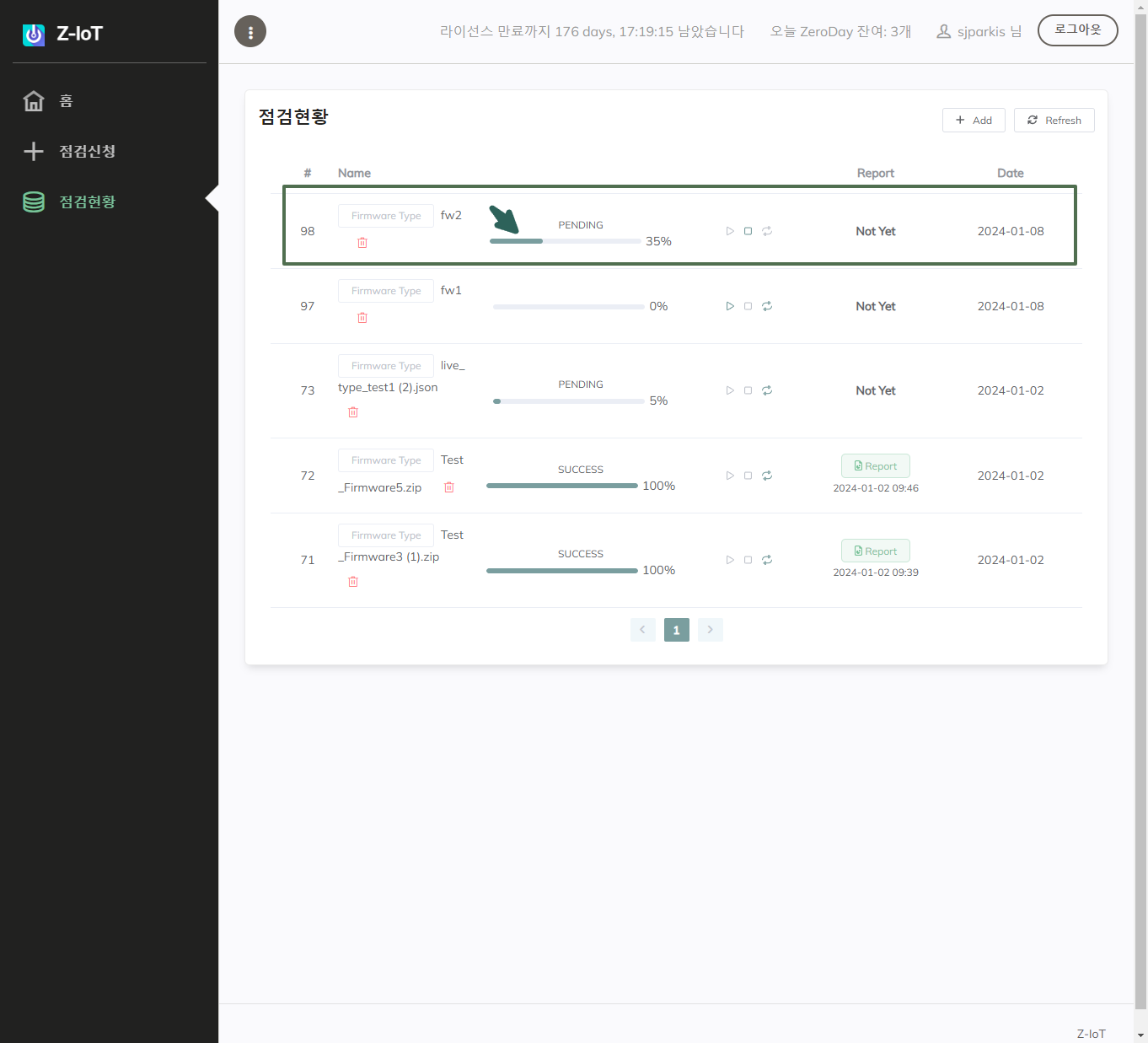
Task: Refresh the inspection list
Action: 1054,121
